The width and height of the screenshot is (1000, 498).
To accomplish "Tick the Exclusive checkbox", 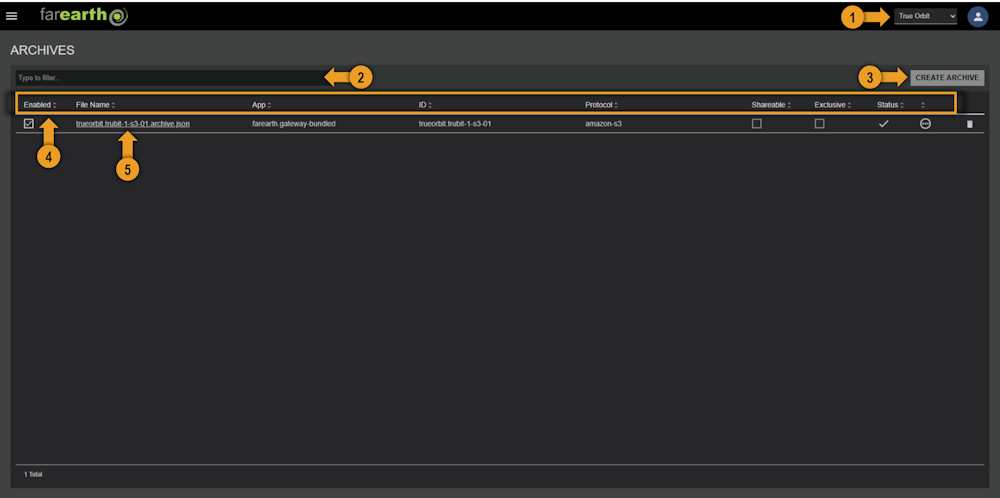I will point(820,124).
